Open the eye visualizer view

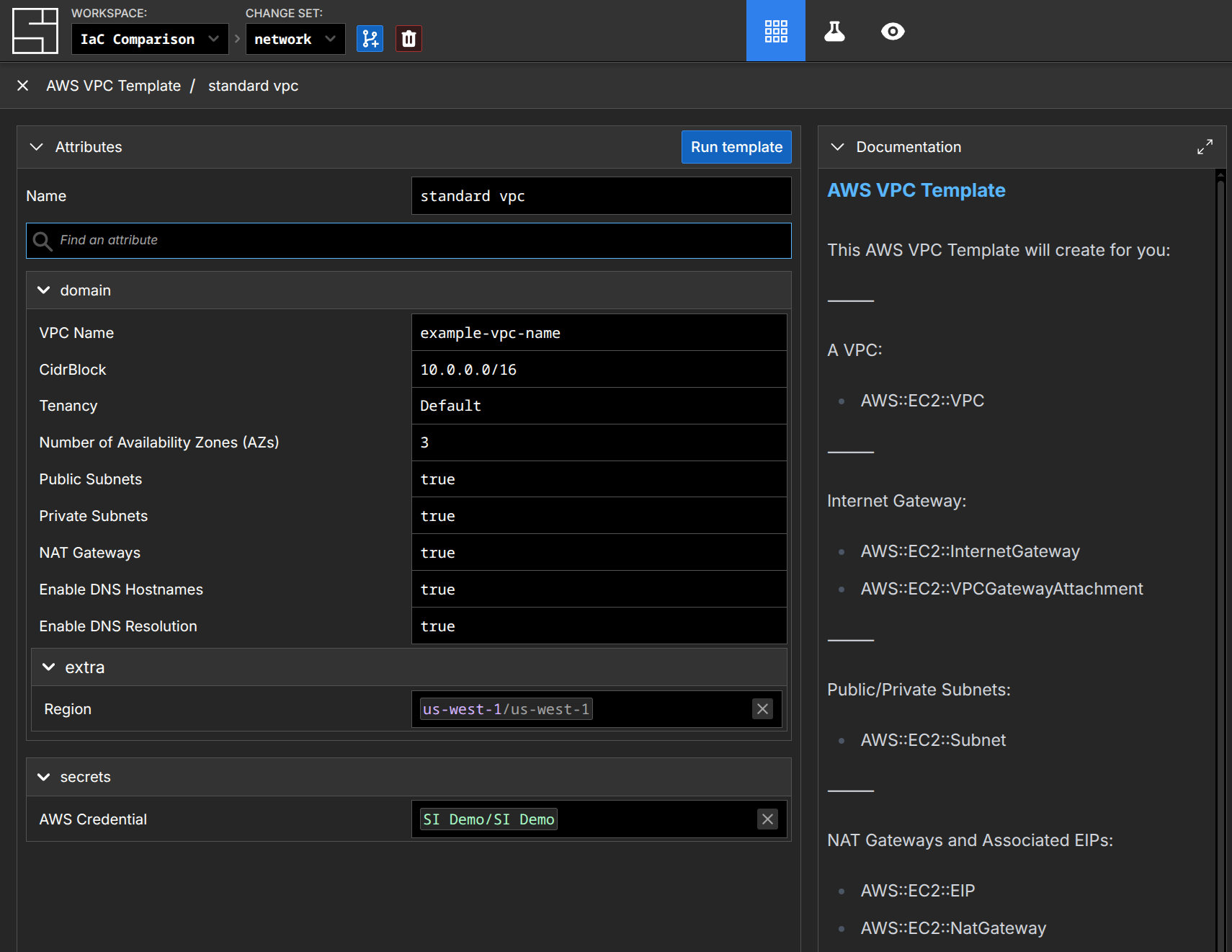pos(893,31)
